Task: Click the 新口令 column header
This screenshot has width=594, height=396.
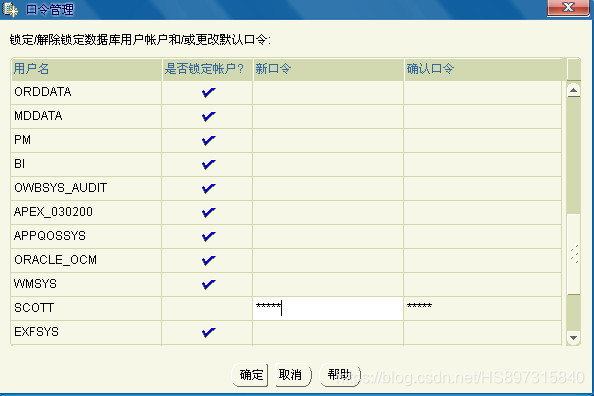Action: click(x=328, y=69)
